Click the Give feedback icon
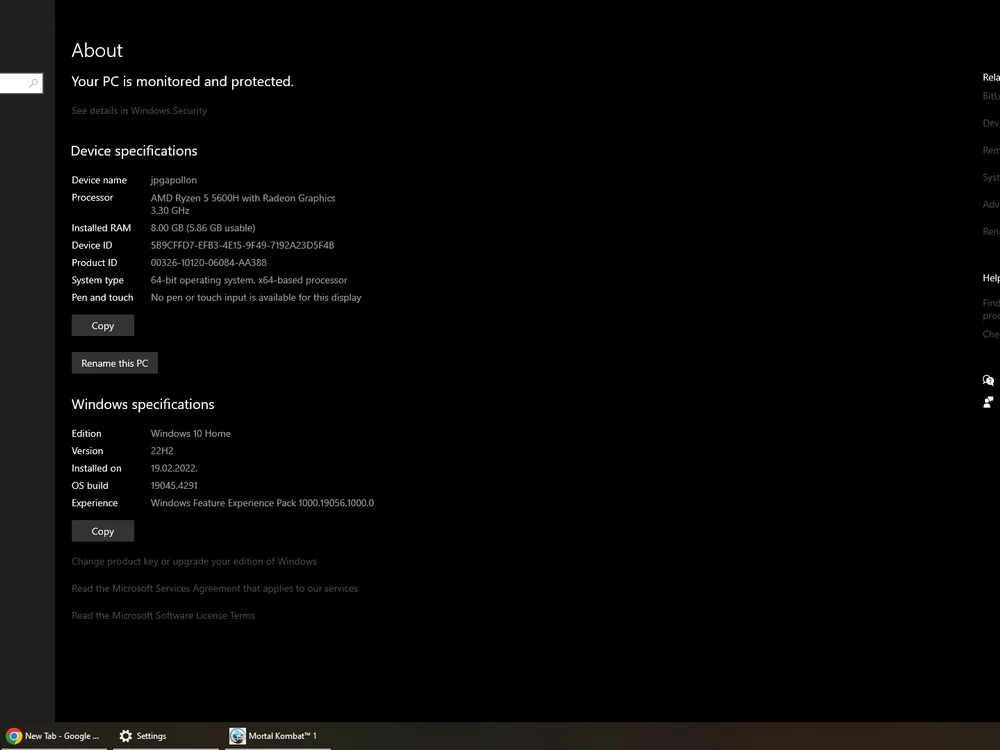This screenshot has width=1000, height=750. pos(988,402)
